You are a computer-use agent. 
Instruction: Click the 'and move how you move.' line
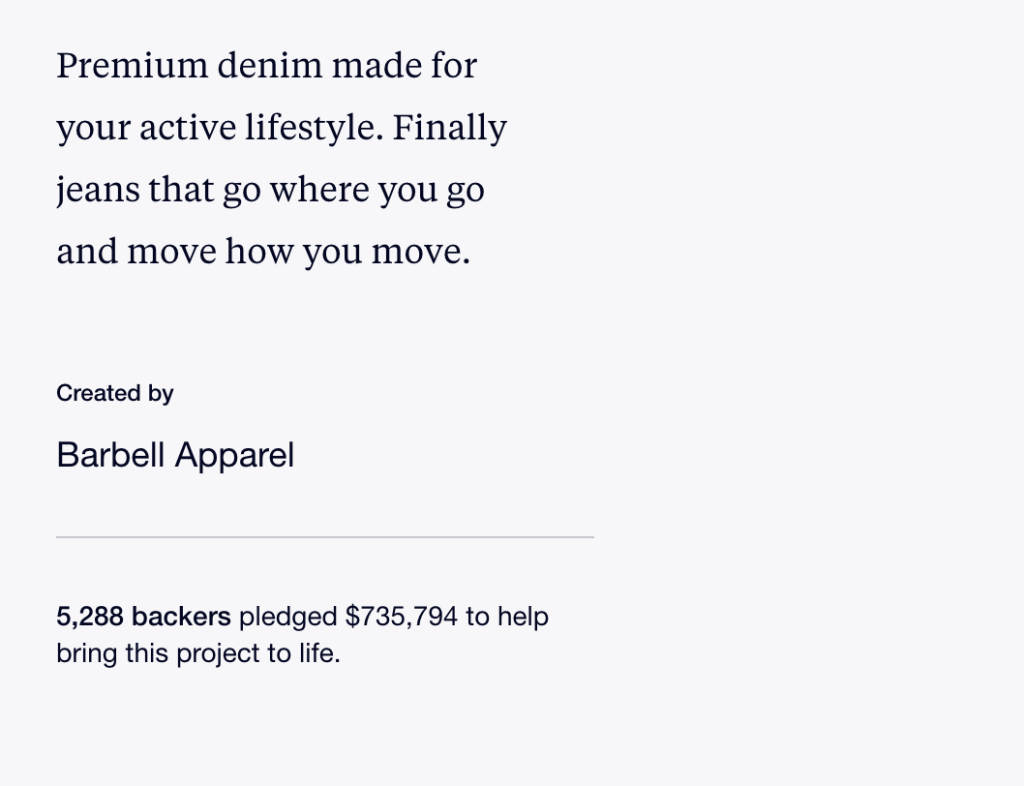click(263, 252)
